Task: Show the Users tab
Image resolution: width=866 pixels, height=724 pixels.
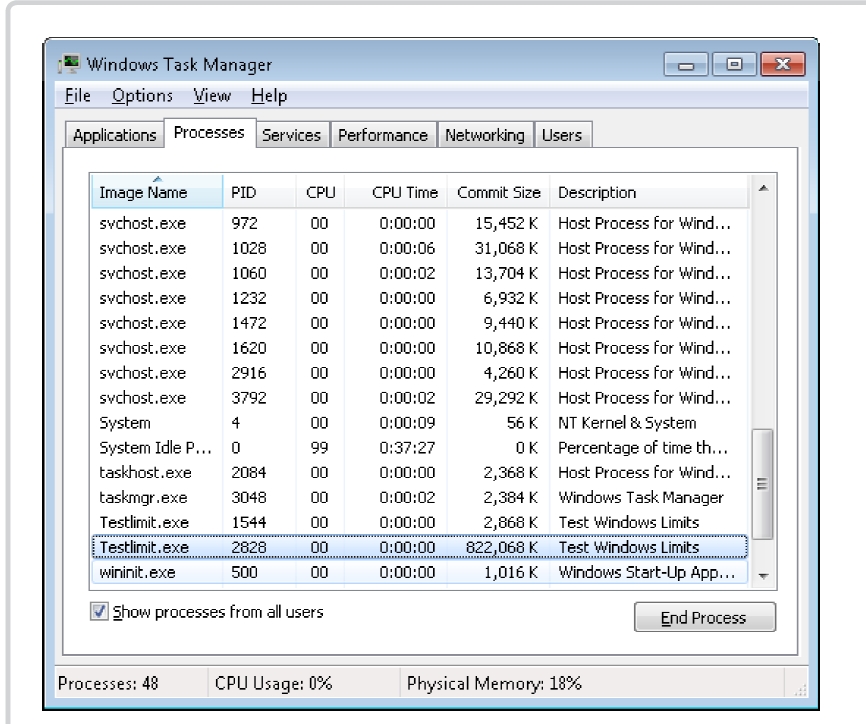Action: [562, 135]
